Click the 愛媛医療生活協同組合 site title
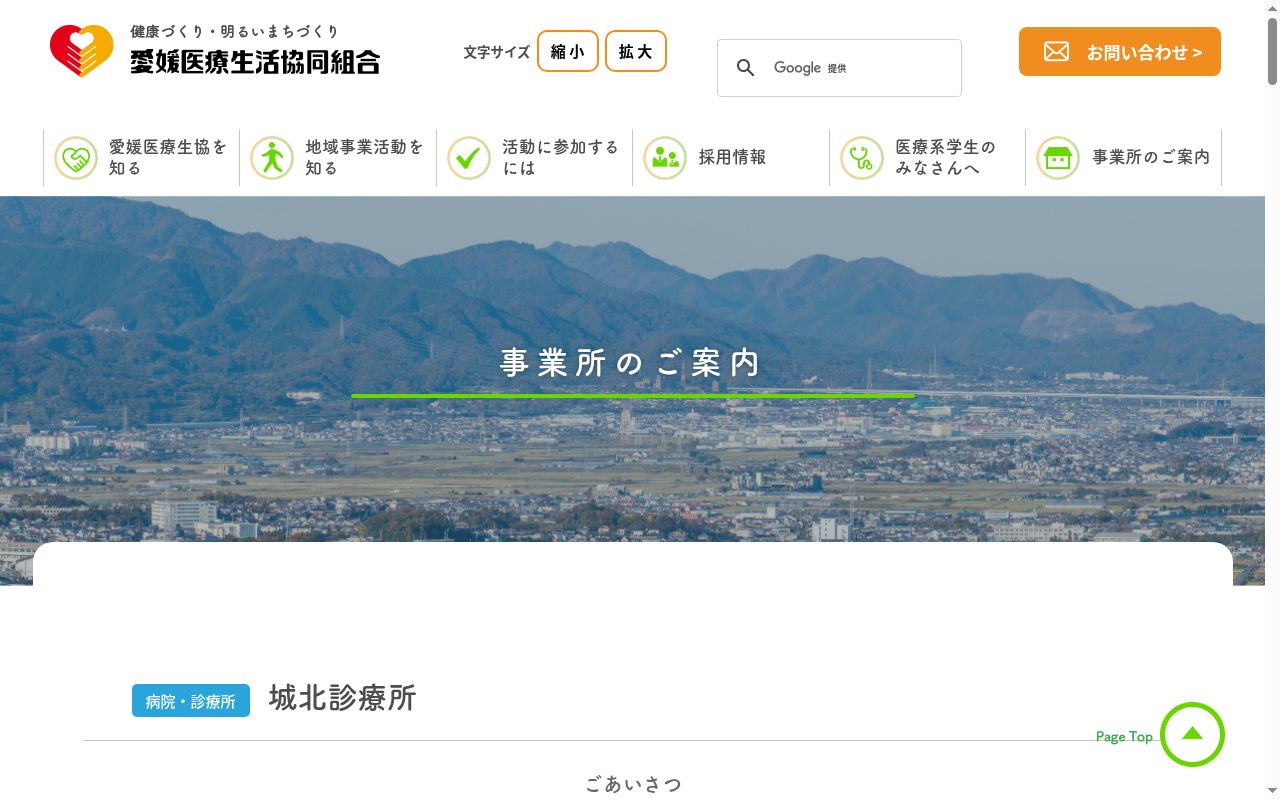 255,62
